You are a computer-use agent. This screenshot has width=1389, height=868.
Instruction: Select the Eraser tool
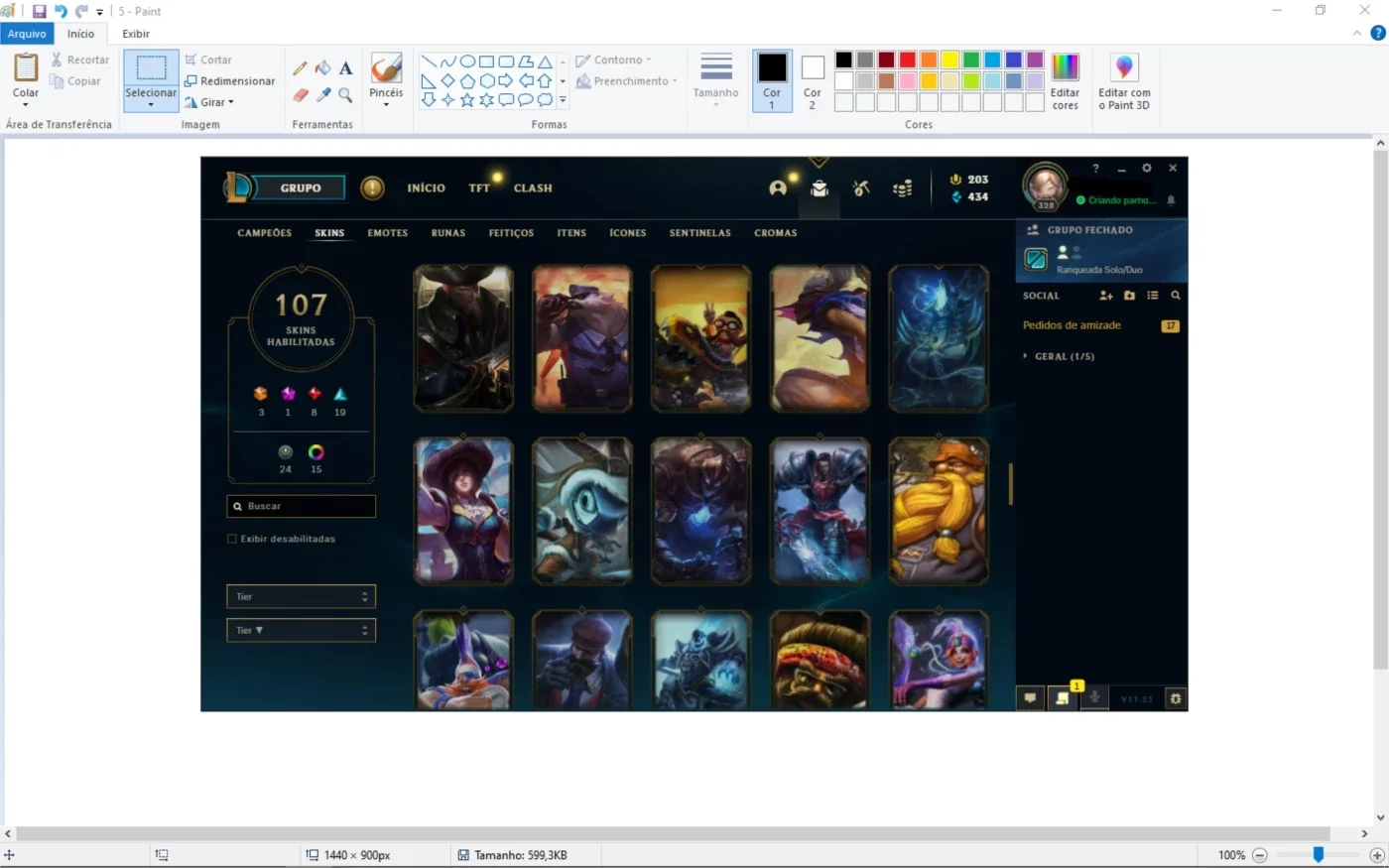(300, 95)
